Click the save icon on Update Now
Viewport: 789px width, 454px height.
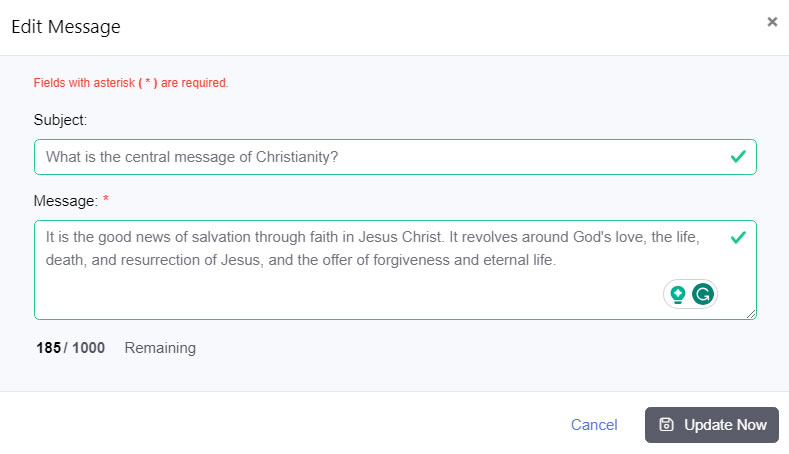tap(667, 424)
